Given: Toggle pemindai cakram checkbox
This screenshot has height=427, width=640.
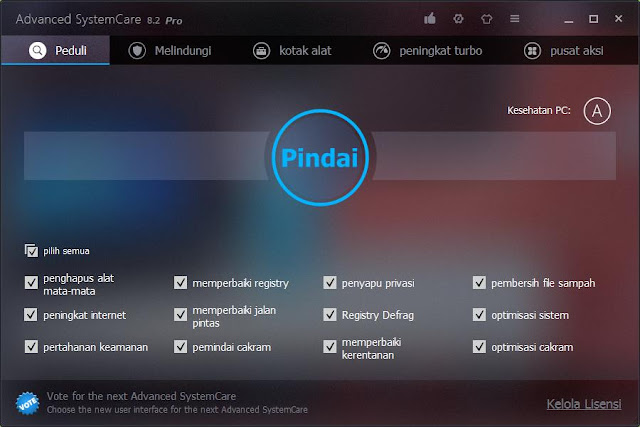Looking at the screenshot, I should point(180,346).
